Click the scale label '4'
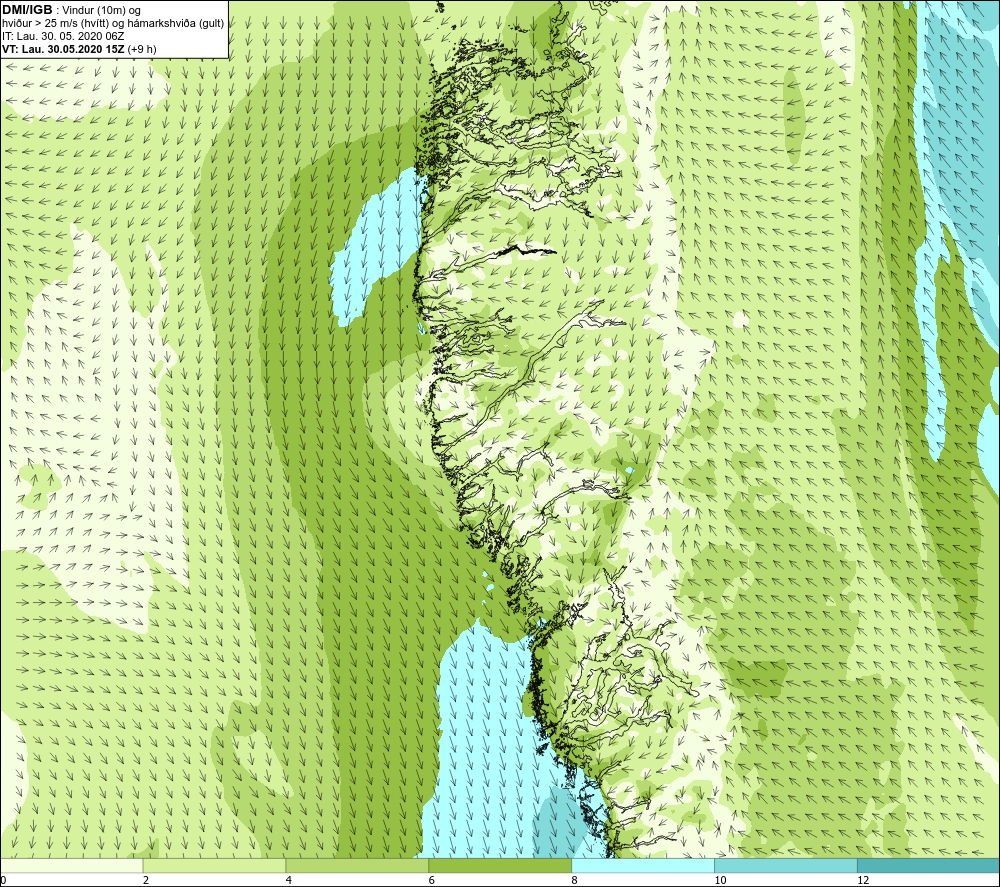This screenshot has height=887, width=1000. pyautogui.click(x=289, y=881)
